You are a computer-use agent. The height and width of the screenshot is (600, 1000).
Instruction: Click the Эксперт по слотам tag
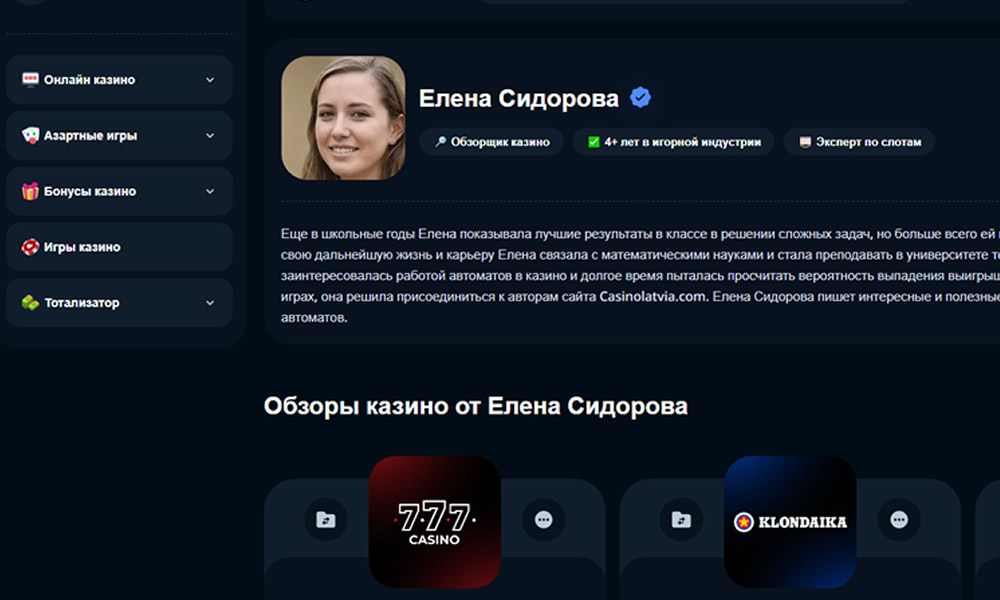click(x=859, y=142)
